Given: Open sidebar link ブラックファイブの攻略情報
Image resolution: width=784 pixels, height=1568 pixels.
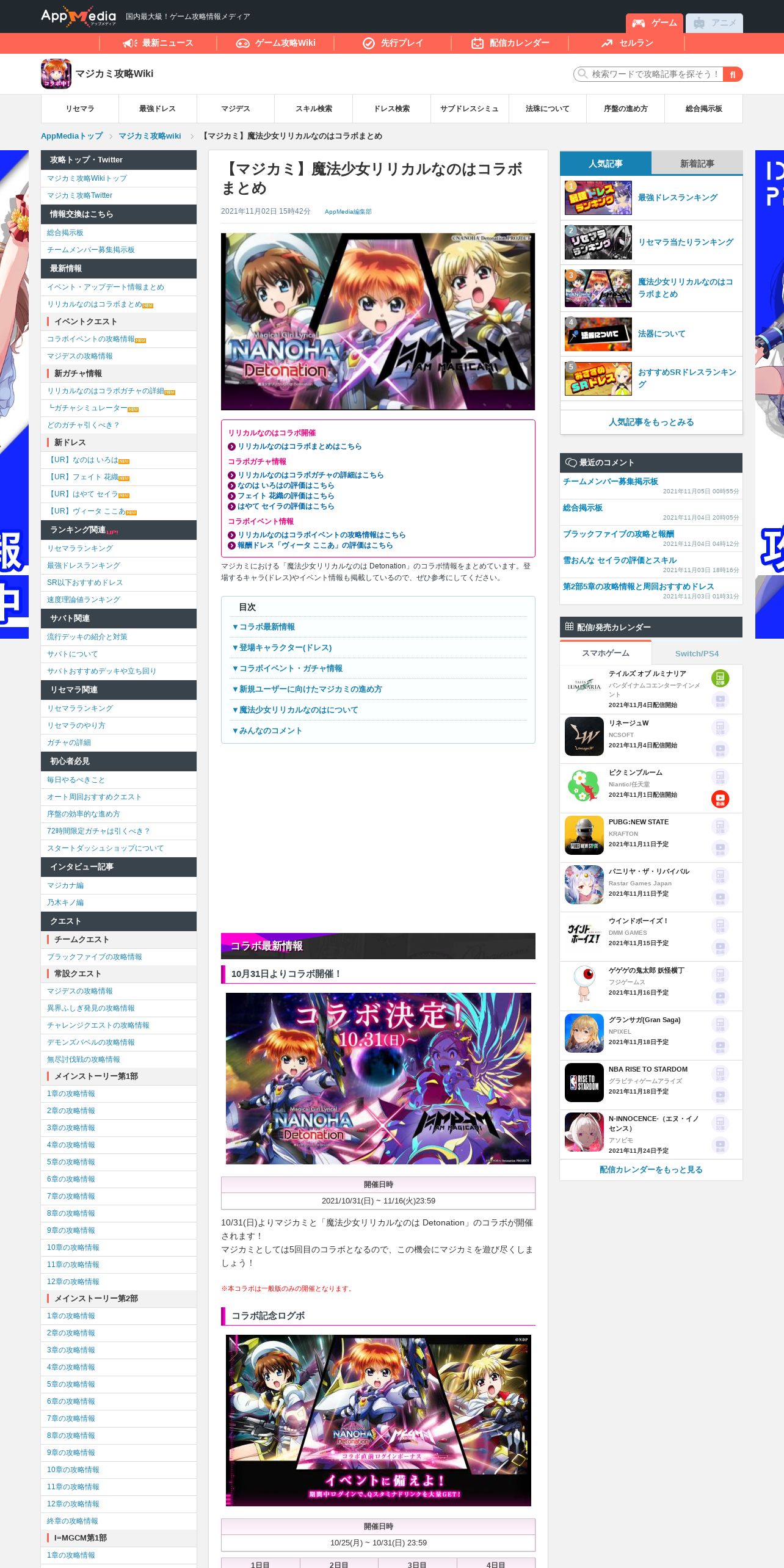Looking at the screenshot, I should coord(95,957).
